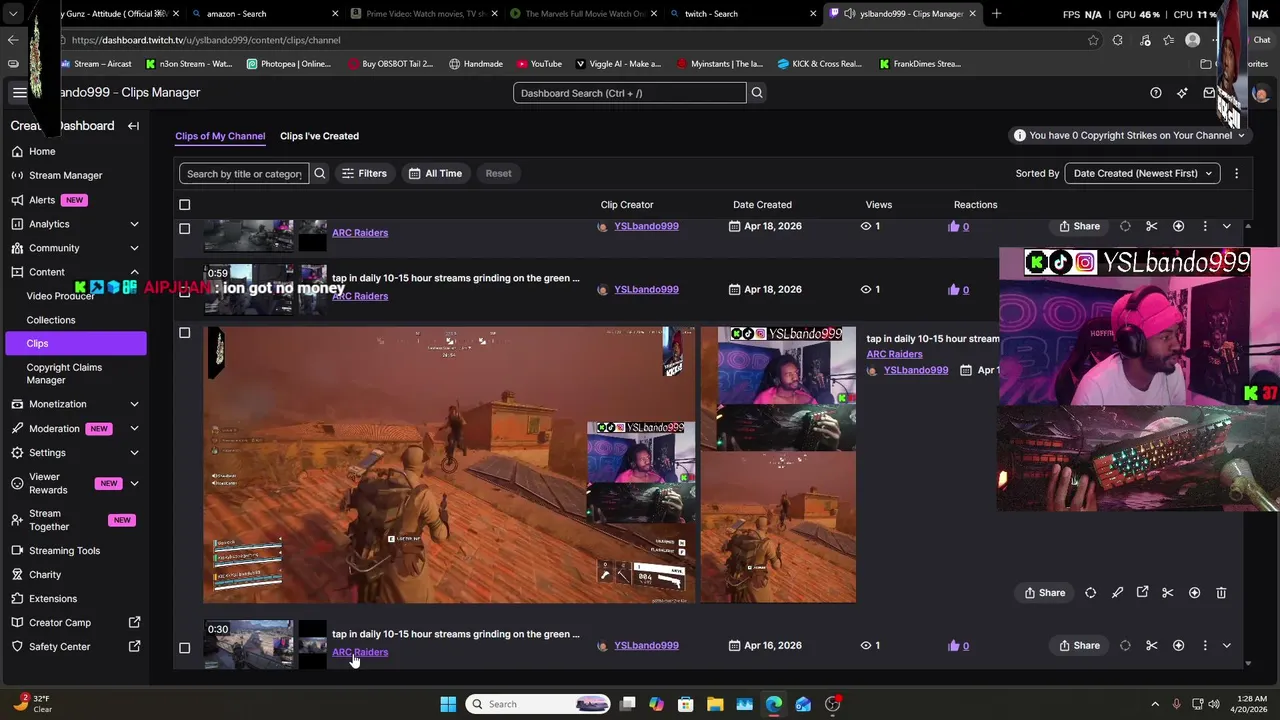
Task: Expand the Settings sidebar section
Action: tap(134, 453)
